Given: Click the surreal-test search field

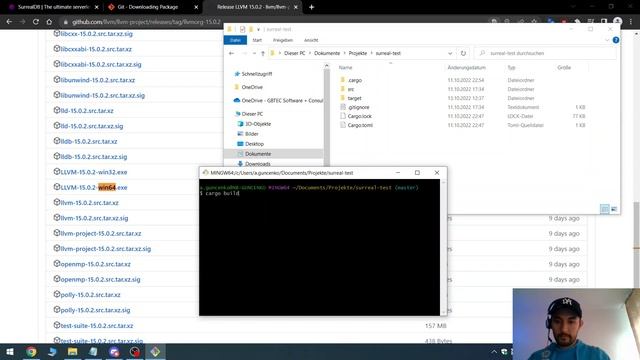Looking at the screenshot, I should coord(546,53).
